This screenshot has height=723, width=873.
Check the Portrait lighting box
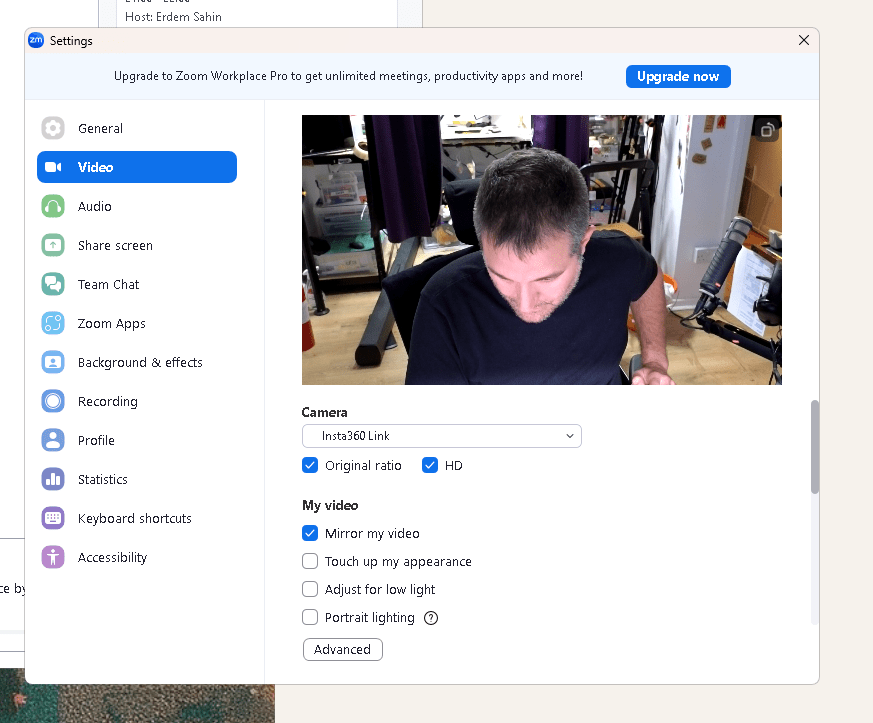tap(310, 617)
